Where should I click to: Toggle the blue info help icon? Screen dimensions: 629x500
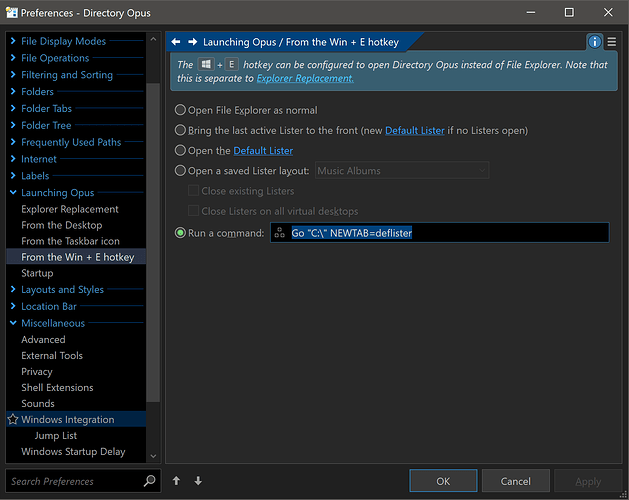[595, 41]
